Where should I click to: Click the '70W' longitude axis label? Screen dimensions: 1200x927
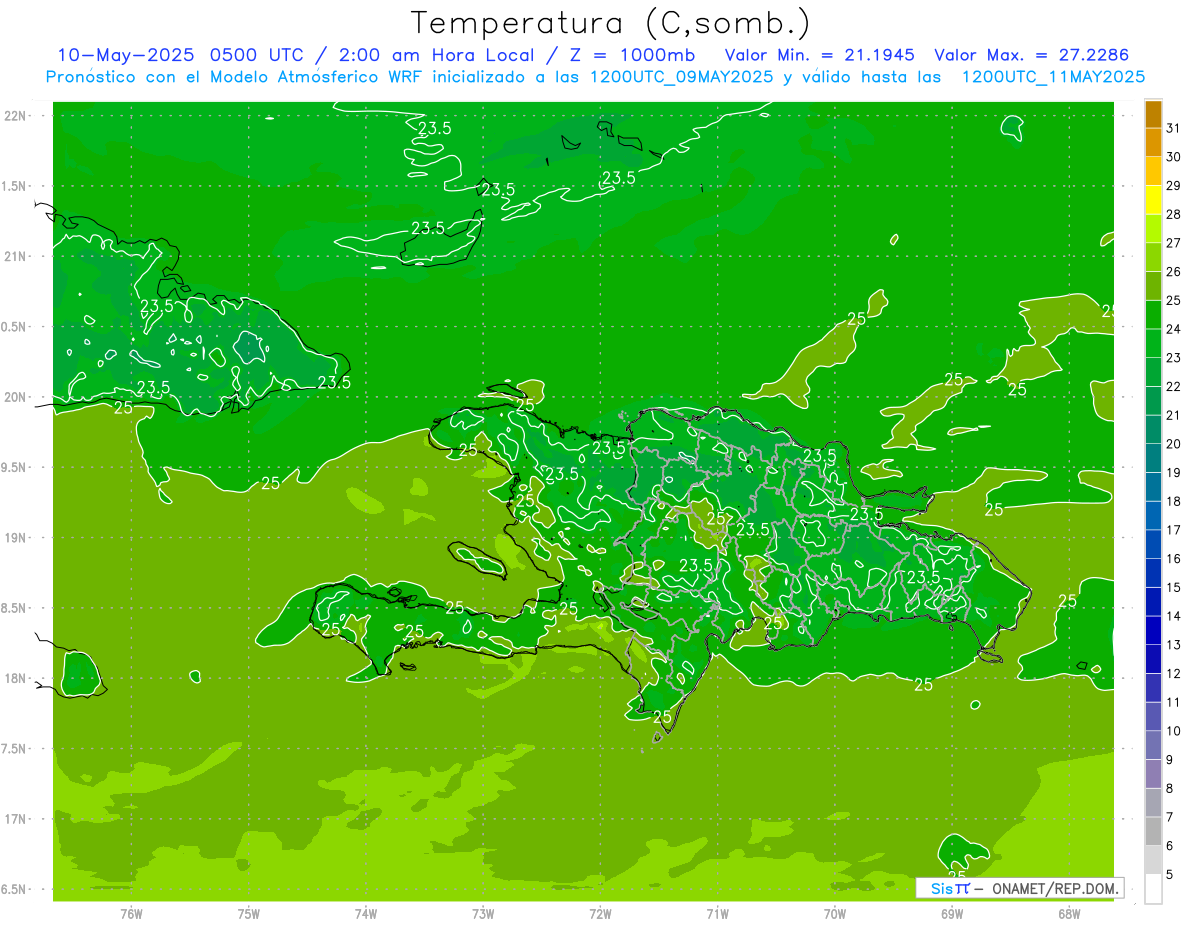[835, 913]
